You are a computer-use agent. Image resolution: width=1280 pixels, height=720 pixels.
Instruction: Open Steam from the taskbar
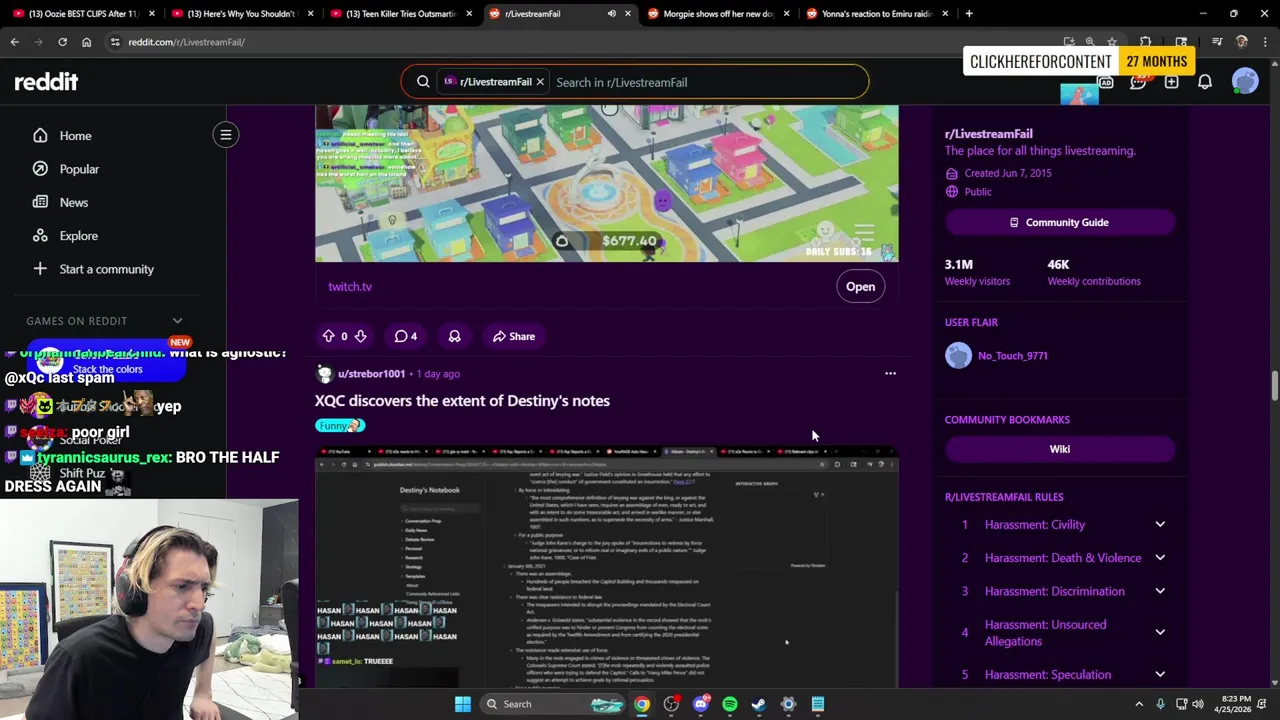pyautogui.click(x=759, y=704)
